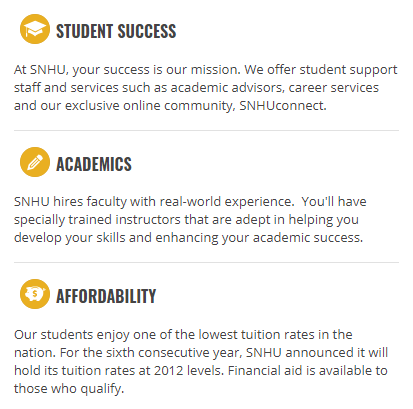Select the AFFORDABILITY heading
413x409 pixels.
(106, 296)
